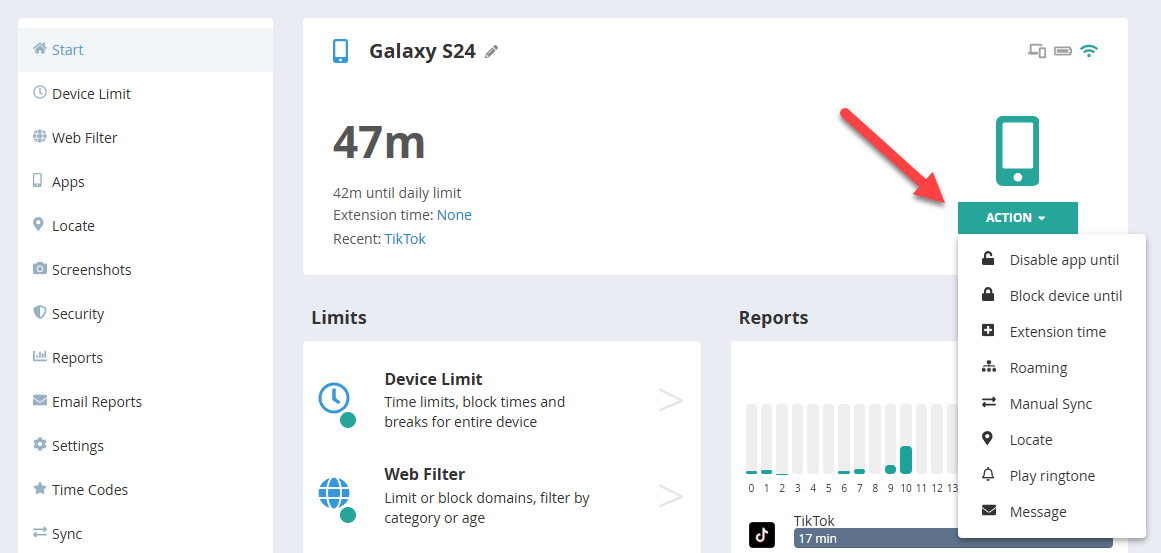Screen dimensions: 1161x553
Task: Open Settings in the sidebar
Action: point(145,446)
